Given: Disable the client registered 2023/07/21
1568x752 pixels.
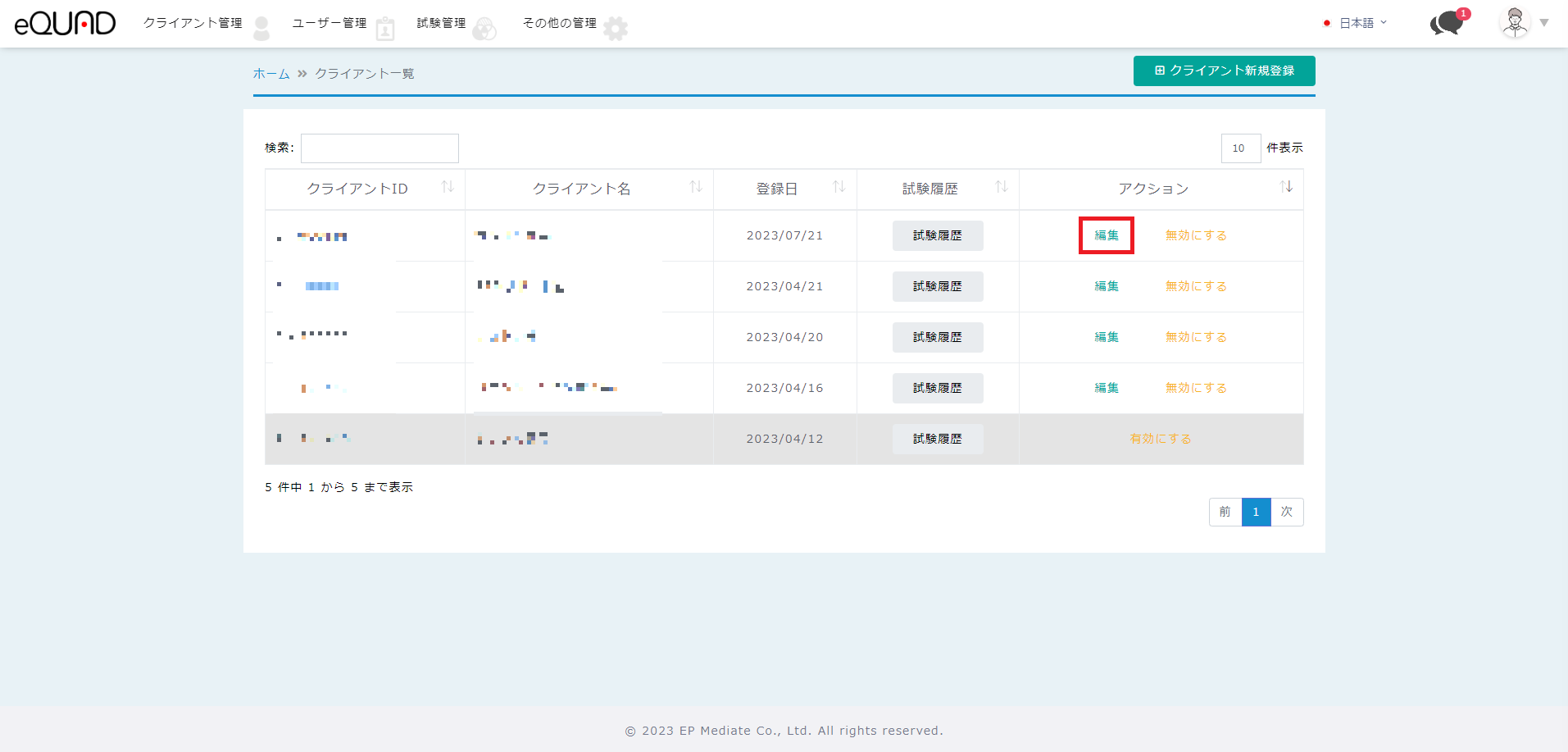Looking at the screenshot, I should (1196, 235).
